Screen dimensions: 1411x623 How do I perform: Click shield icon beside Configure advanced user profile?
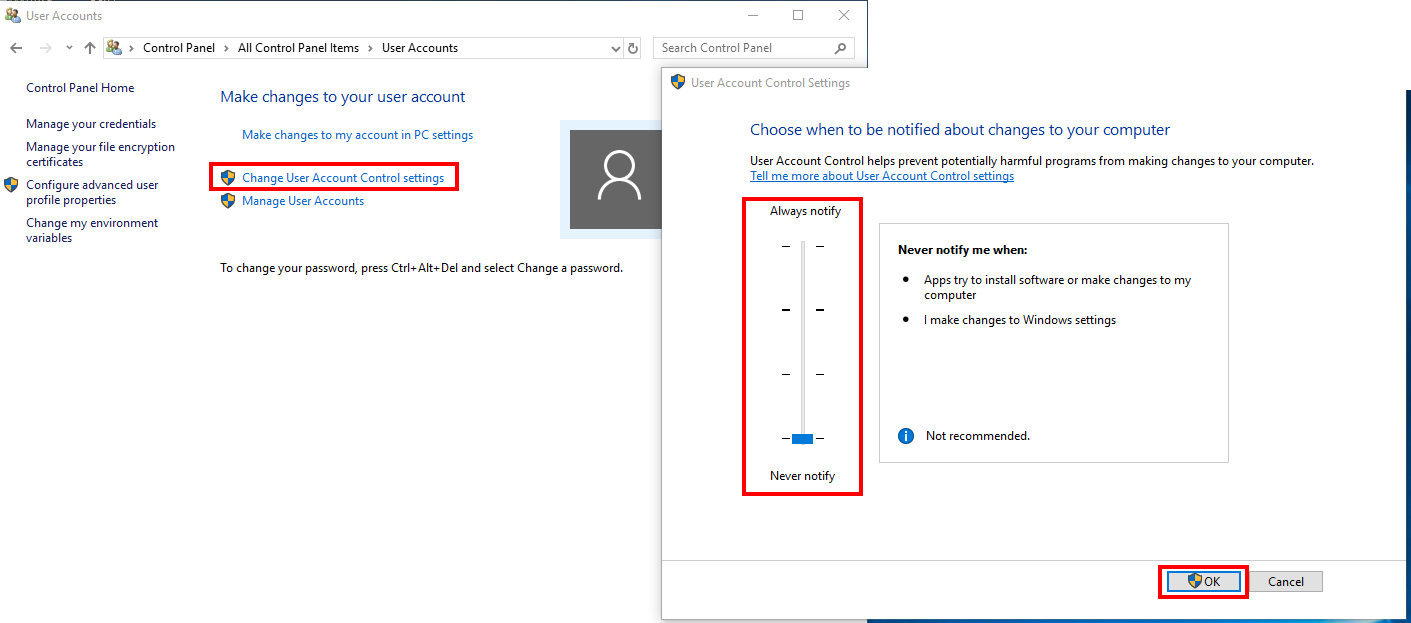pos(12,185)
